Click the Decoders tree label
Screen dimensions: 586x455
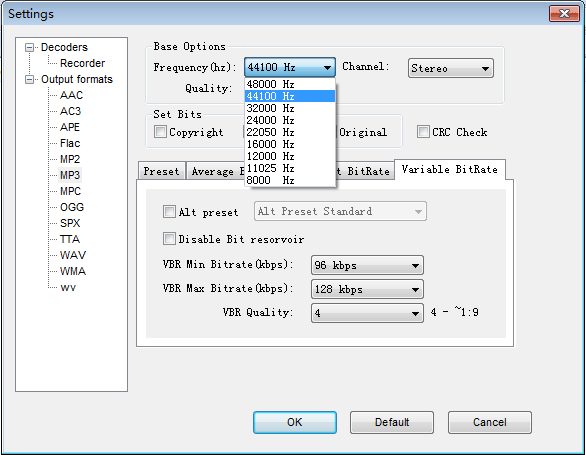pos(64,47)
